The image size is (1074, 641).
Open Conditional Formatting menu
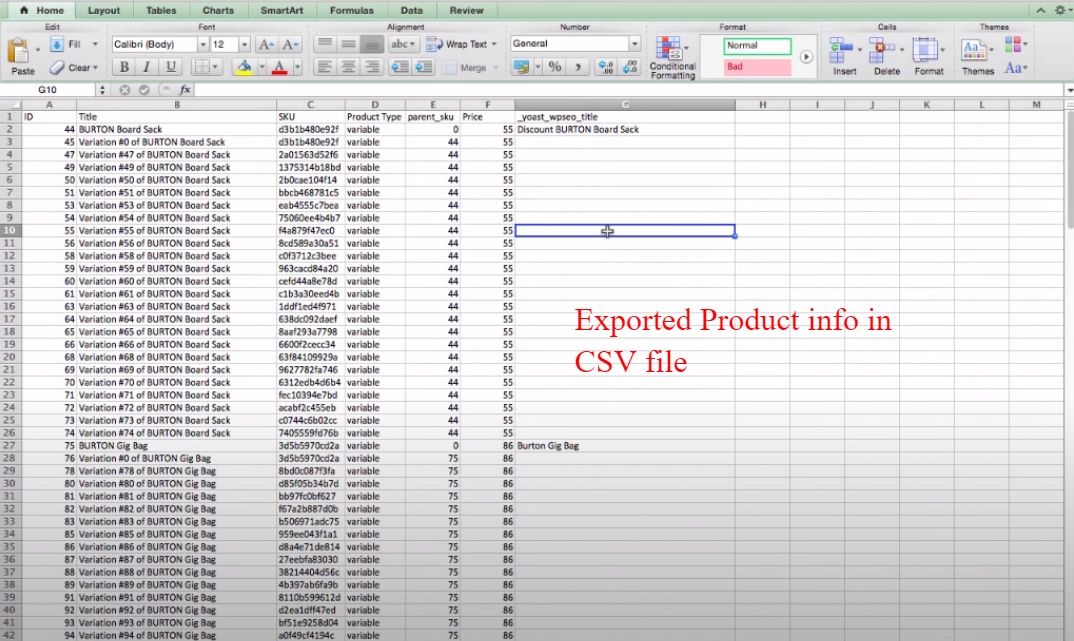(x=672, y=58)
